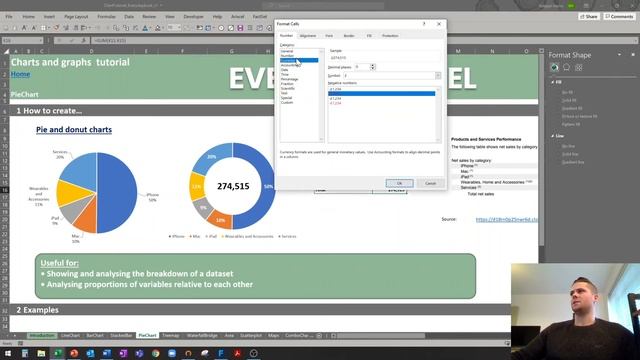This screenshot has width=640, height=360.
Task: Click the borders toolbar icon
Action: point(43,28)
